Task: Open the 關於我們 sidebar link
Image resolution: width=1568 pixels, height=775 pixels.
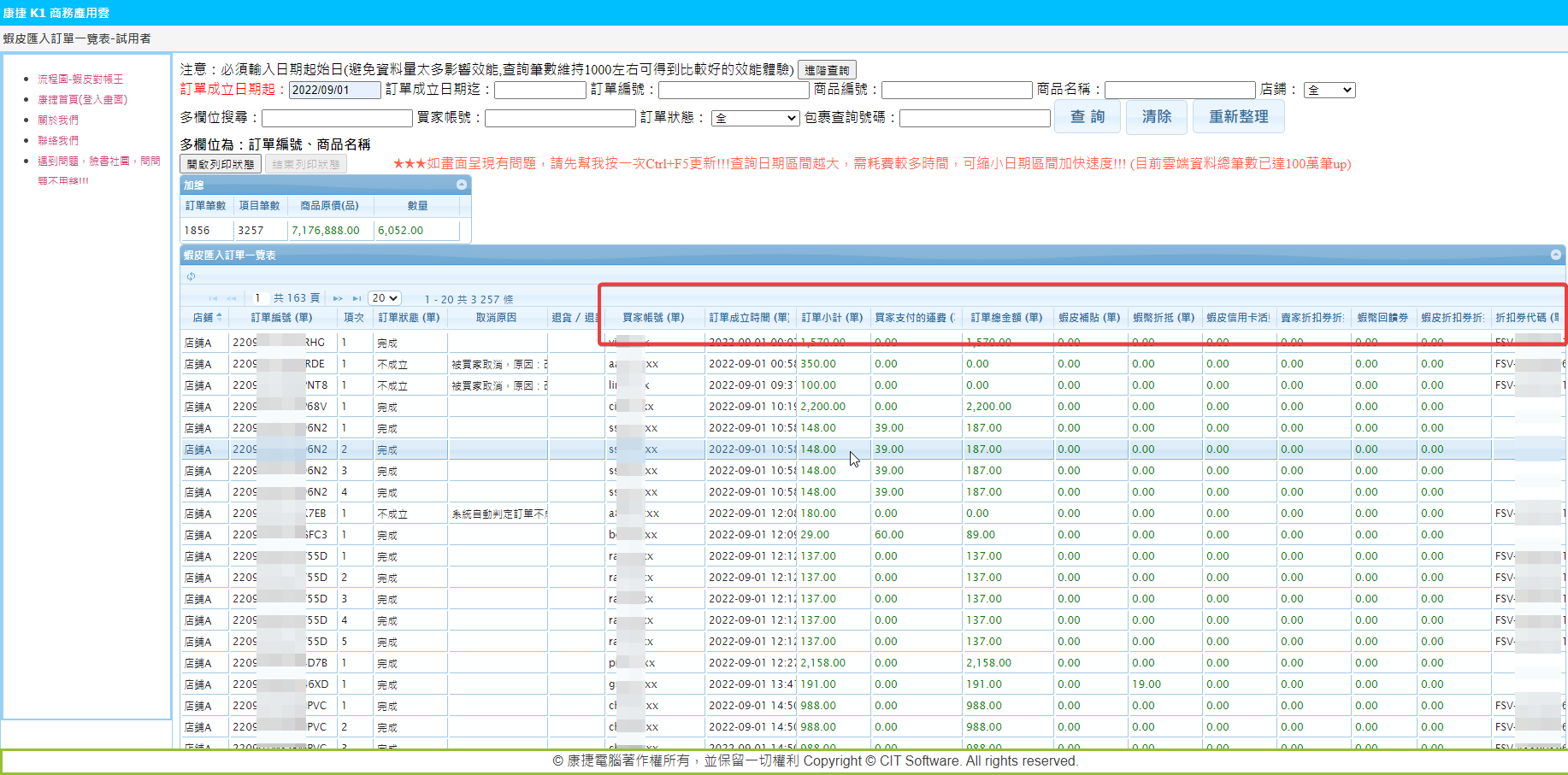Action: 58,120
